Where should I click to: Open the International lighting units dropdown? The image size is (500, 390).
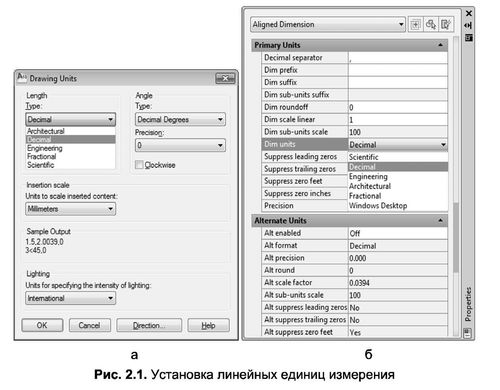[71, 298]
